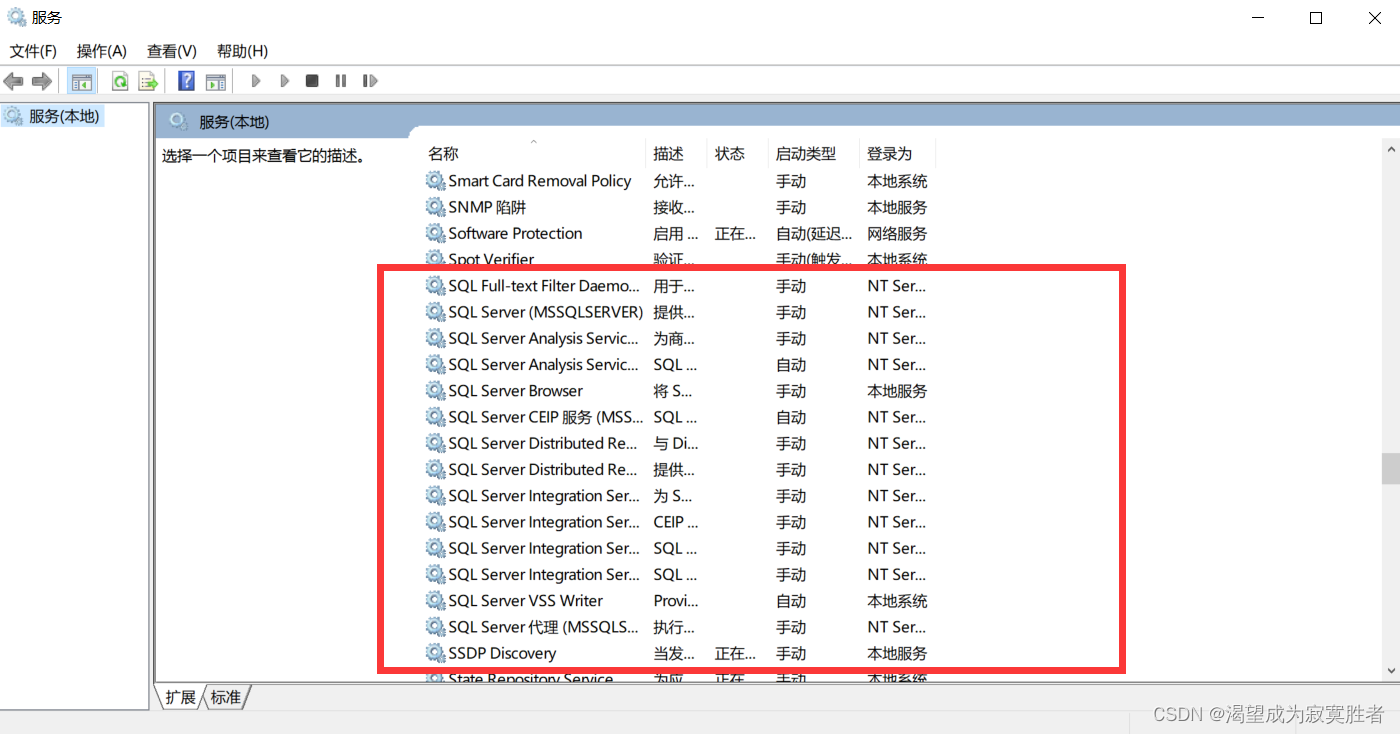Viewport: 1400px width, 734px height.
Task: Click the 网络服务 logon cell of Software Protection
Action: click(897, 233)
